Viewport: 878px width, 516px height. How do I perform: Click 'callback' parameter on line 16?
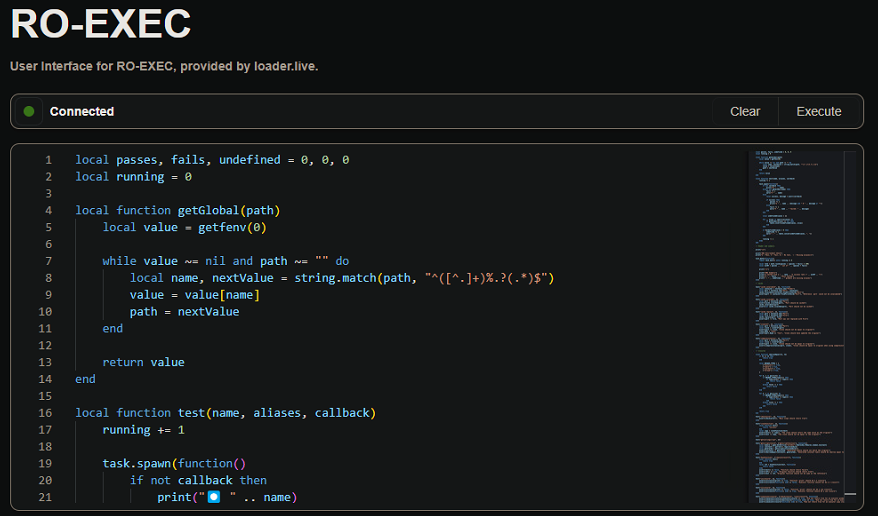[x=342, y=413]
